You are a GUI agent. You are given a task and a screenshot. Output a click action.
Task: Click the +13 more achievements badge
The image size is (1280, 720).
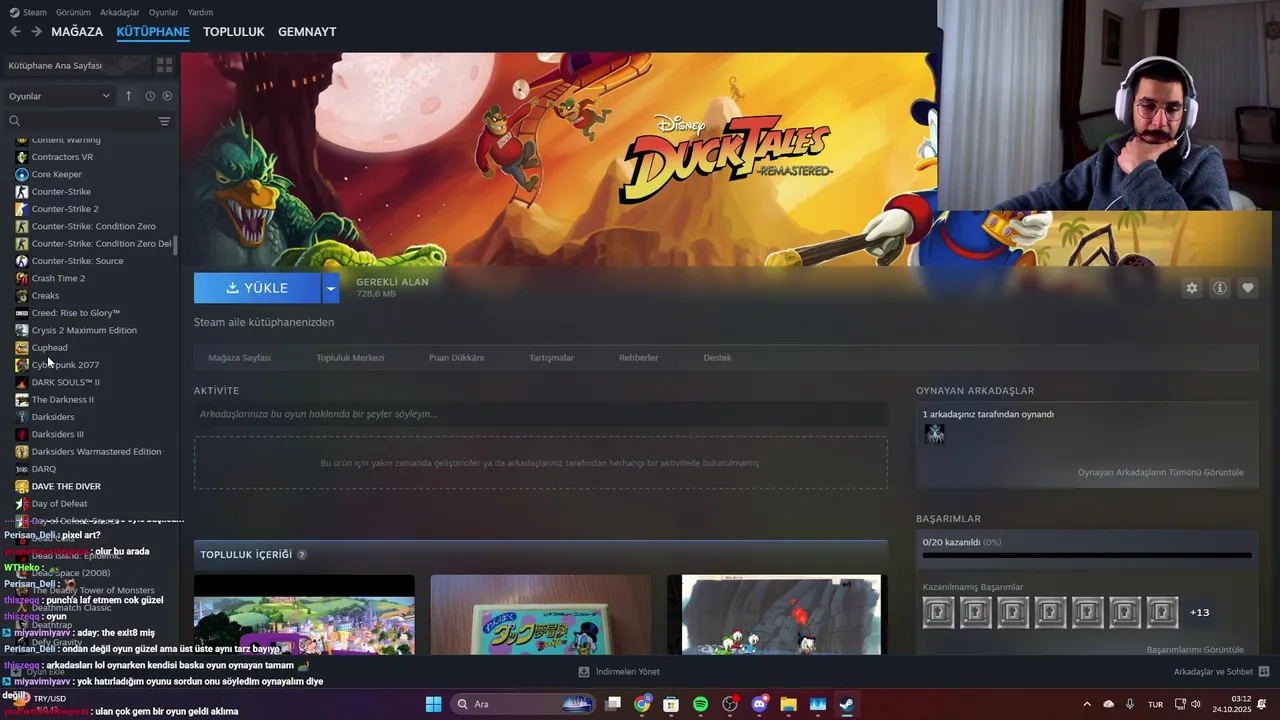(x=1200, y=612)
